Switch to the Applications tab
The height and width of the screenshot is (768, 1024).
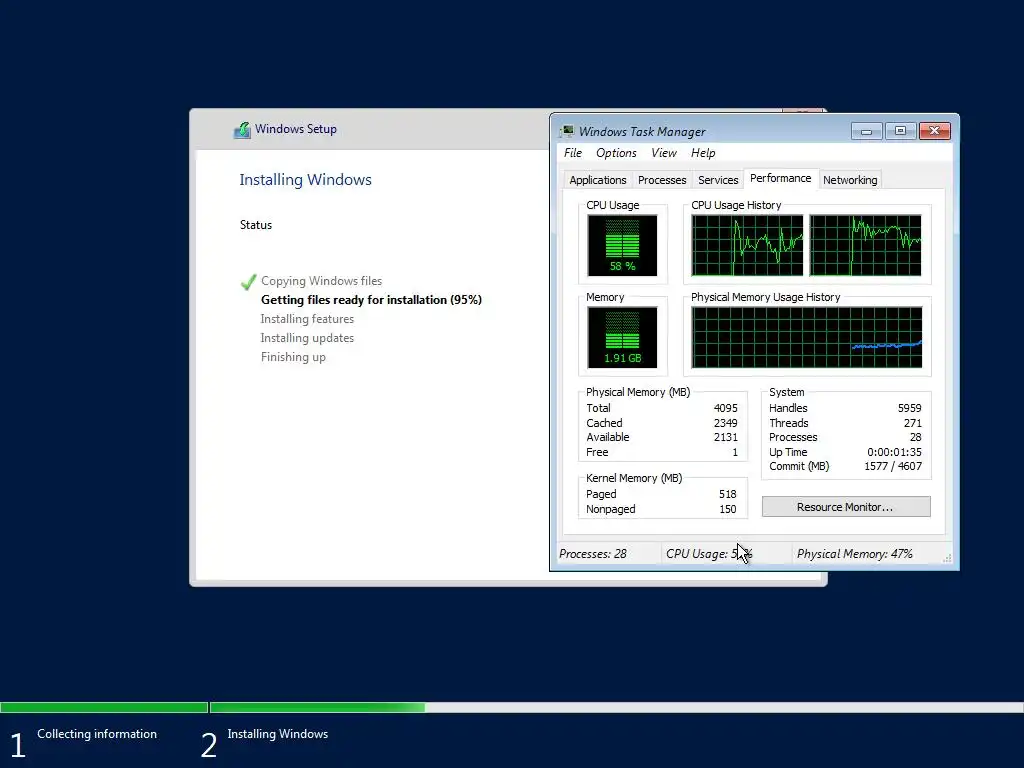[598, 180]
